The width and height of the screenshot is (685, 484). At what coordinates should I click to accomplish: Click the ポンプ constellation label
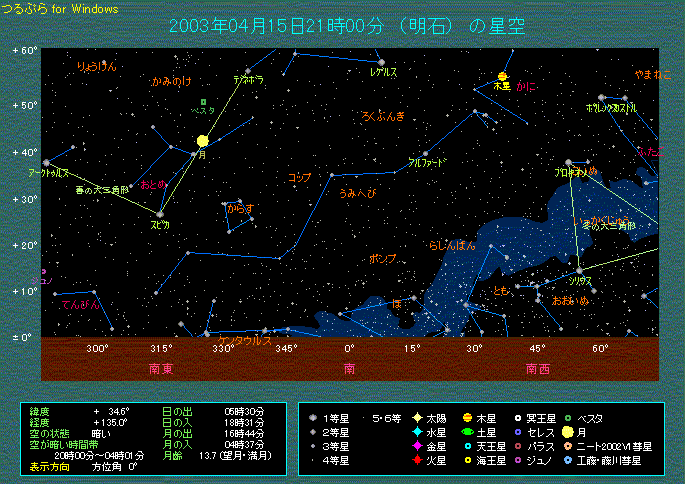coord(383,259)
